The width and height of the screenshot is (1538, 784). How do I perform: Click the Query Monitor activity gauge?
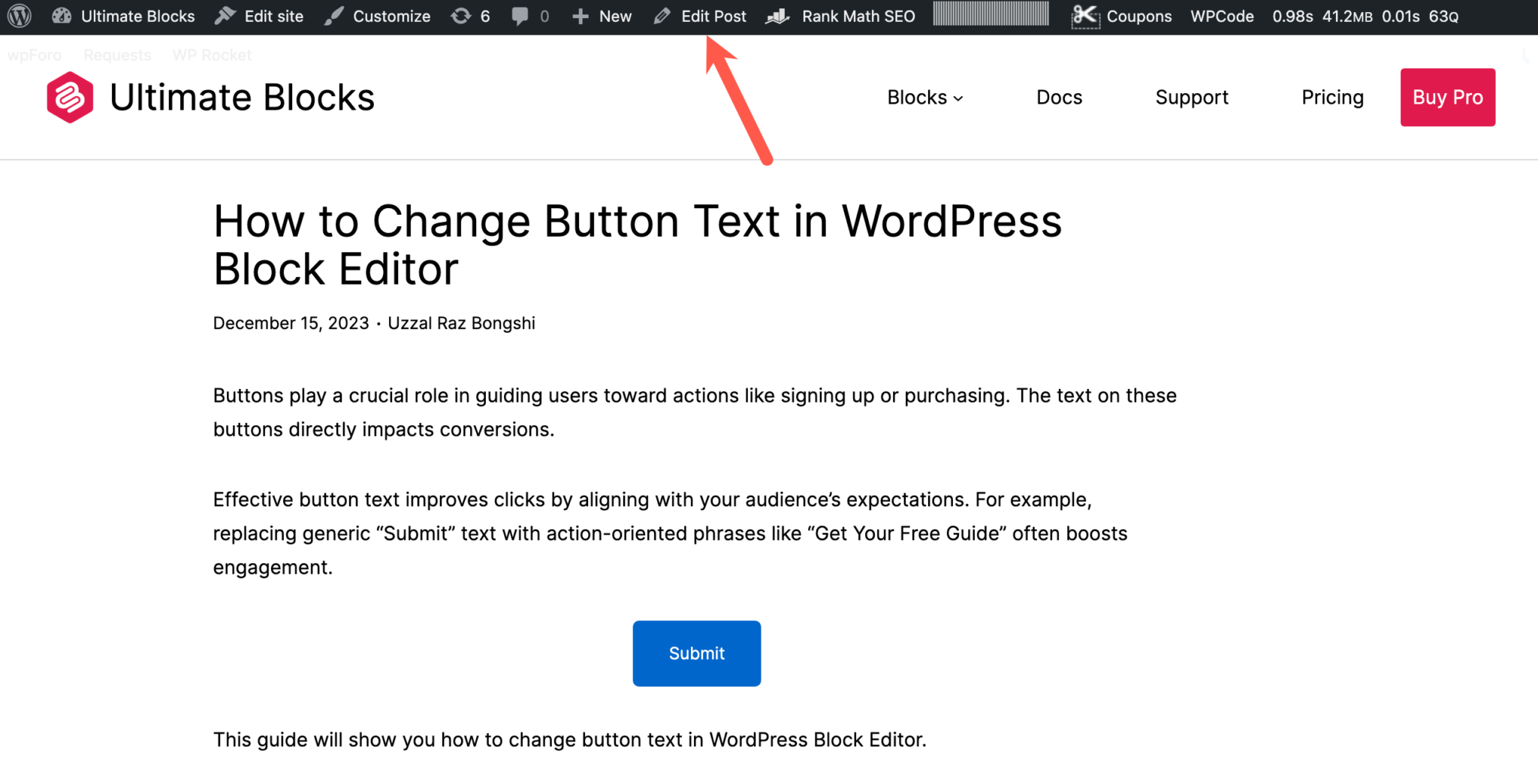(991, 16)
